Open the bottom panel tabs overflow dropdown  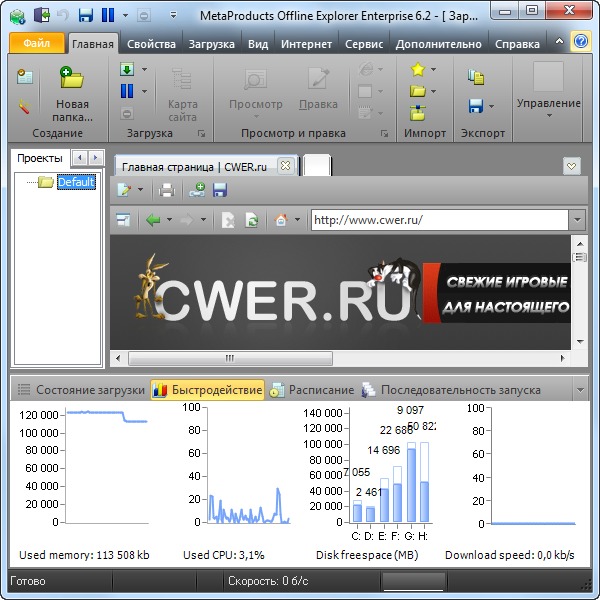(x=580, y=390)
